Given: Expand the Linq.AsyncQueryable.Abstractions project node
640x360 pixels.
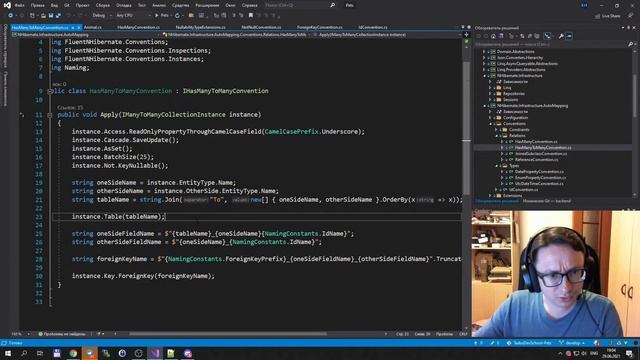Looking at the screenshot, I should (x=484, y=64).
